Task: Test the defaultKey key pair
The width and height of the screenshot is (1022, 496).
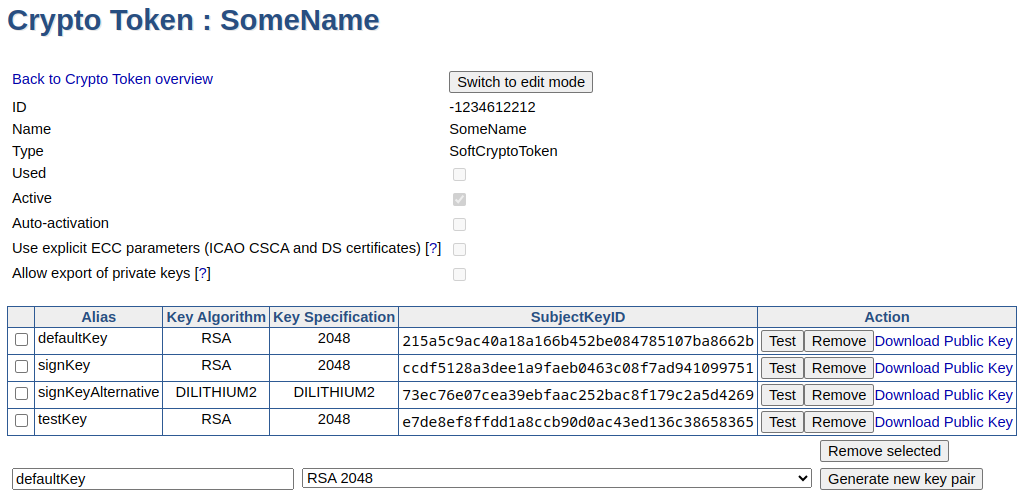Action: [782, 341]
